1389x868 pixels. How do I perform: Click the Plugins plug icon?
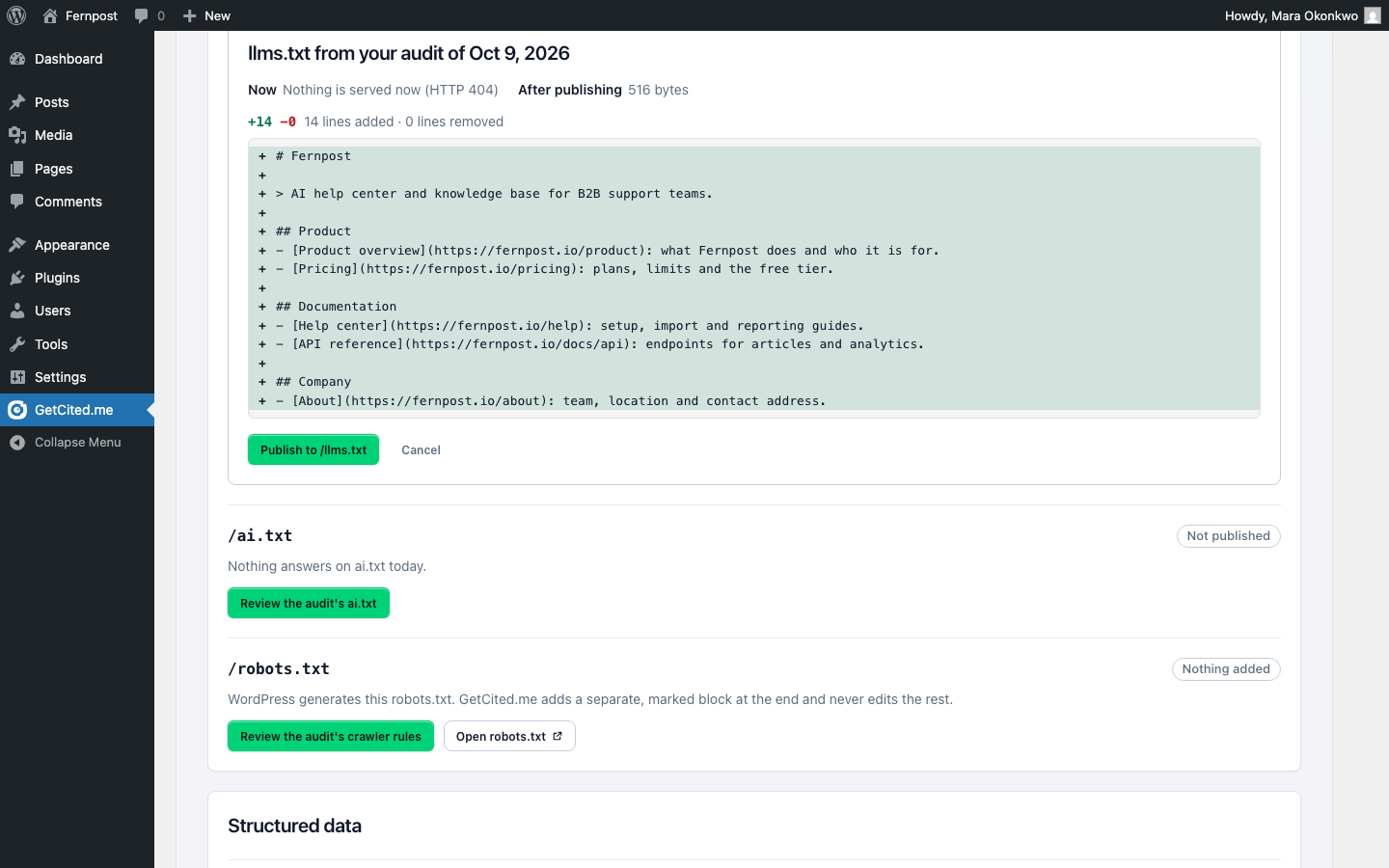tap(17, 278)
